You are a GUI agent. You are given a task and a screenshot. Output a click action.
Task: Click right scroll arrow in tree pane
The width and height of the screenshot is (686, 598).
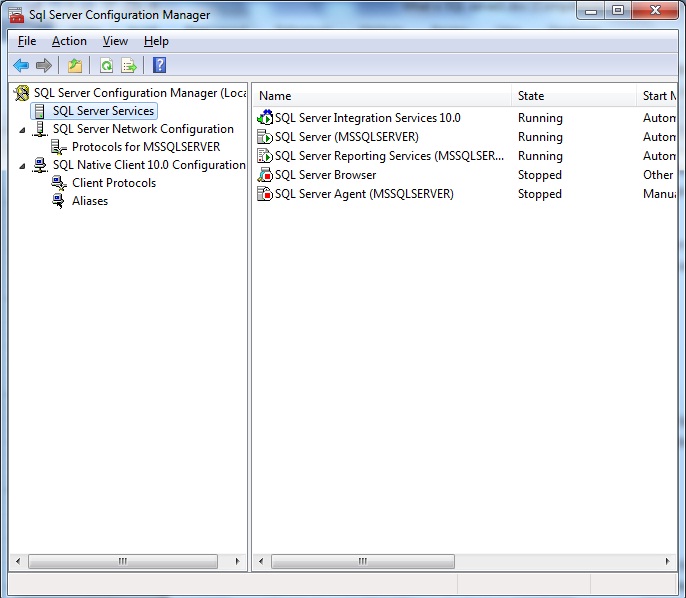click(238, 561)
